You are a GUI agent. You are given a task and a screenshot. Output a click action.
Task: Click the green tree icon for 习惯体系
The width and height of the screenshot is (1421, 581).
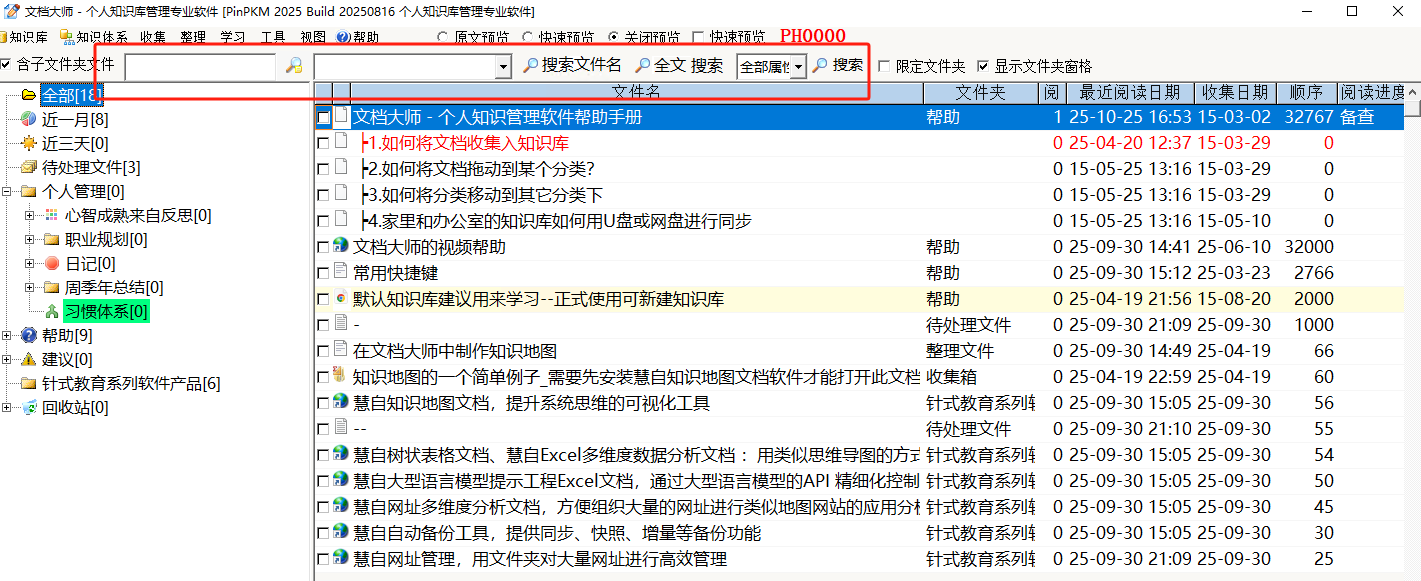[52, 312]
